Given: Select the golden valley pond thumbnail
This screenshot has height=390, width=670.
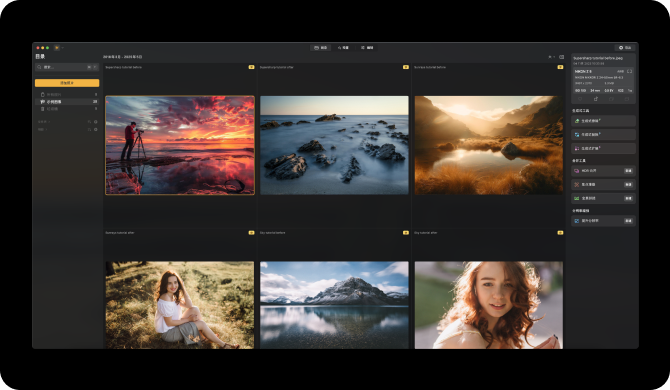Looking at the screenshot, I should point(489,145).
